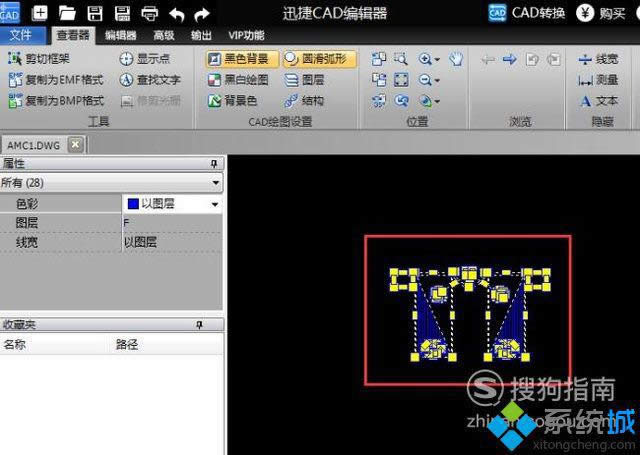Click the 图层 value field F
Screen dimensions: 640x455
coord(172,223)
